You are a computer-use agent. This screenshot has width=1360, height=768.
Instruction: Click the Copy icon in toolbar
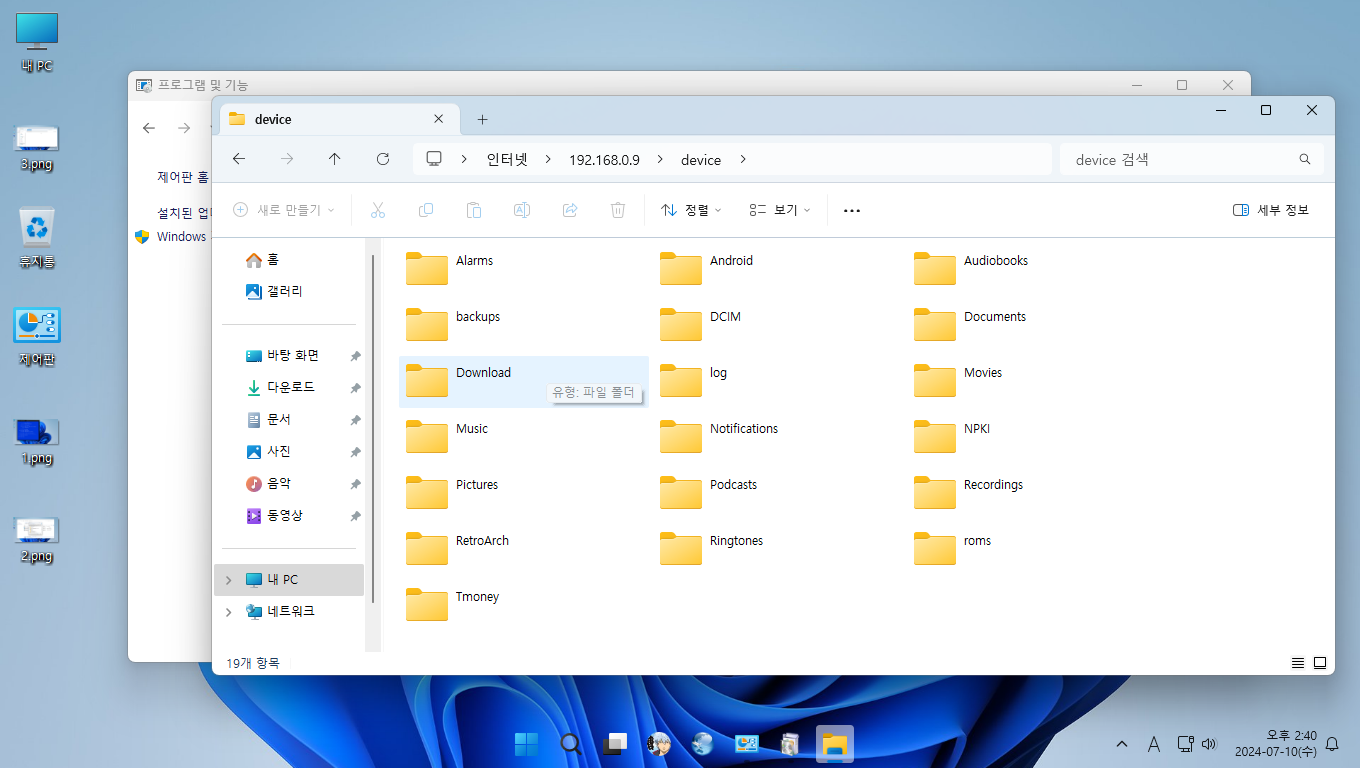[426, 210]
